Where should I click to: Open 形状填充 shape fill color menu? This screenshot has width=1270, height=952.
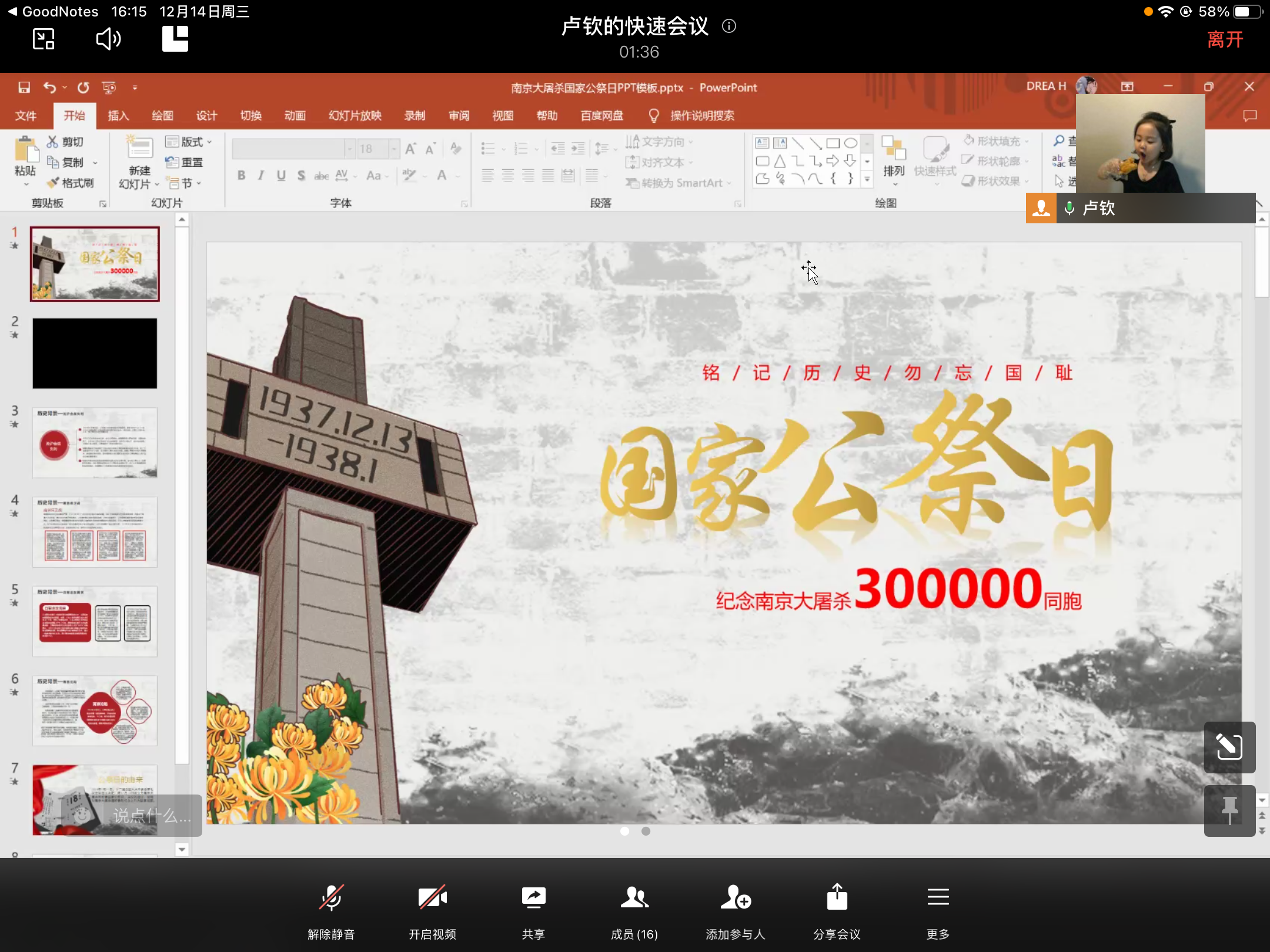[x=995, y=141]
